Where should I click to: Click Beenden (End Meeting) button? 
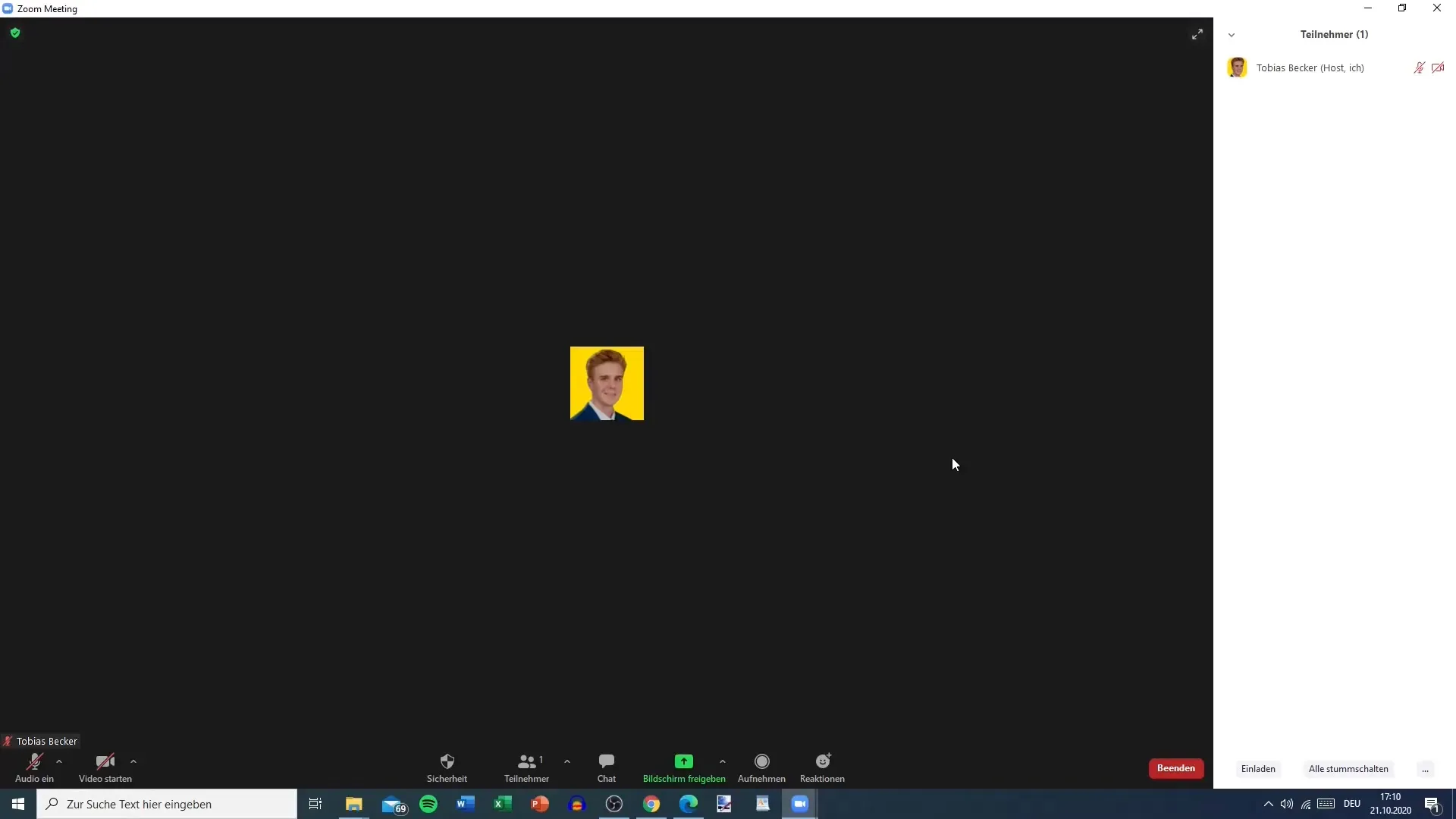point(1176,768)
